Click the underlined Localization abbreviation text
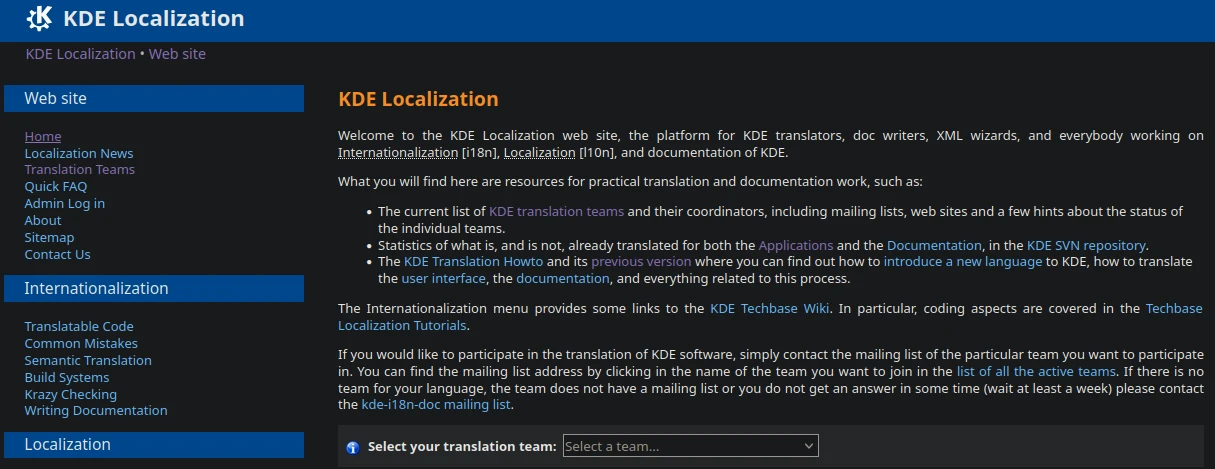The image size is (1215, 469). 540,153
